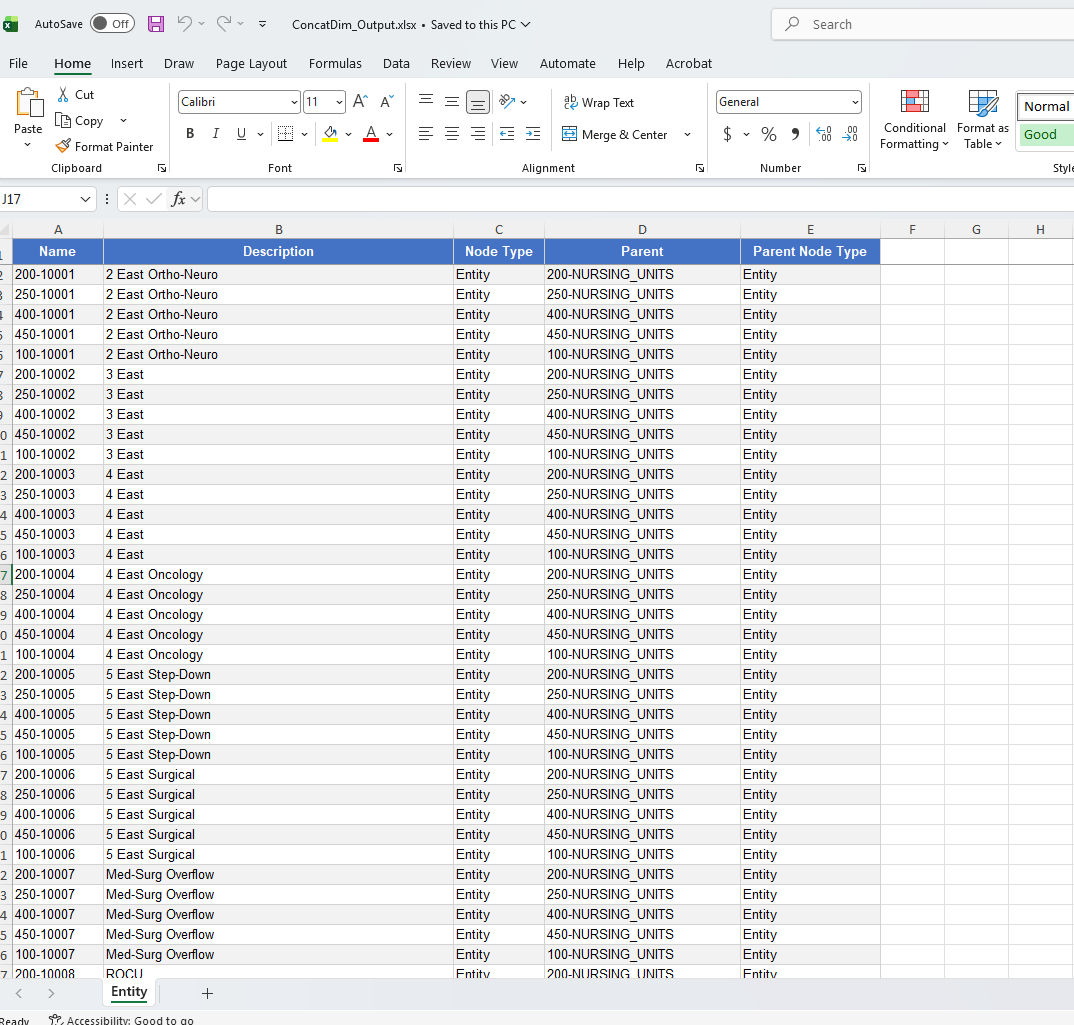The width and height of the screenshot is (1074, 1025).
Task: Toggle AutoSave switch
Action: click(x=112, y=24)
